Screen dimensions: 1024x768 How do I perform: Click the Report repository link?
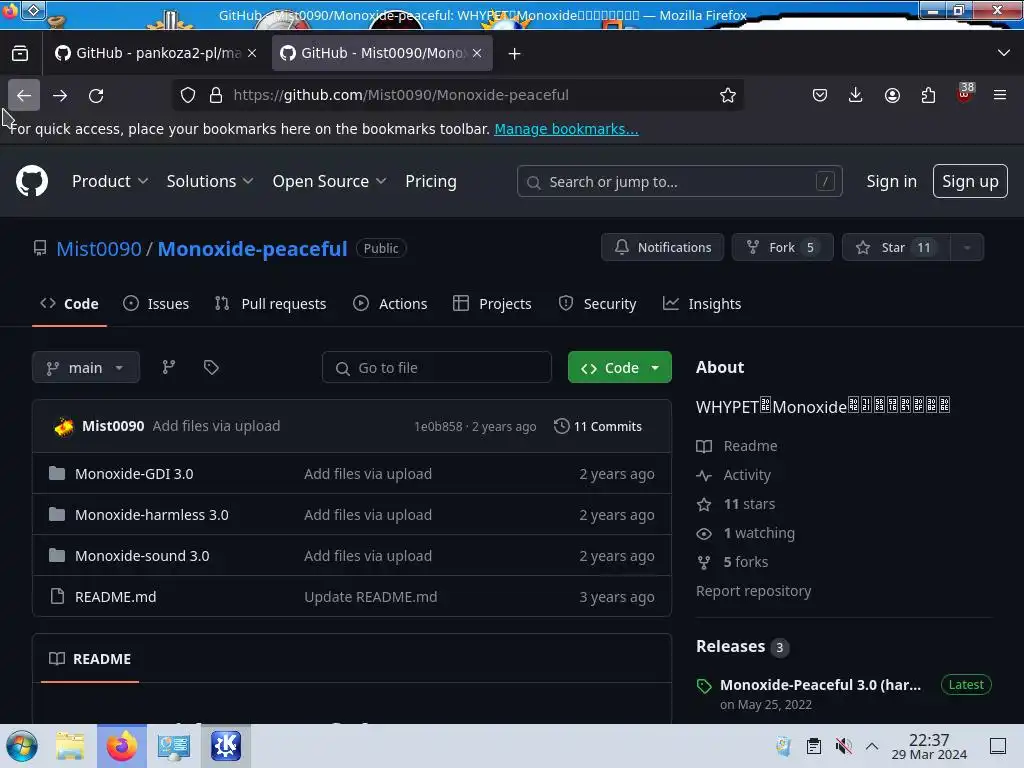point(754,591)
